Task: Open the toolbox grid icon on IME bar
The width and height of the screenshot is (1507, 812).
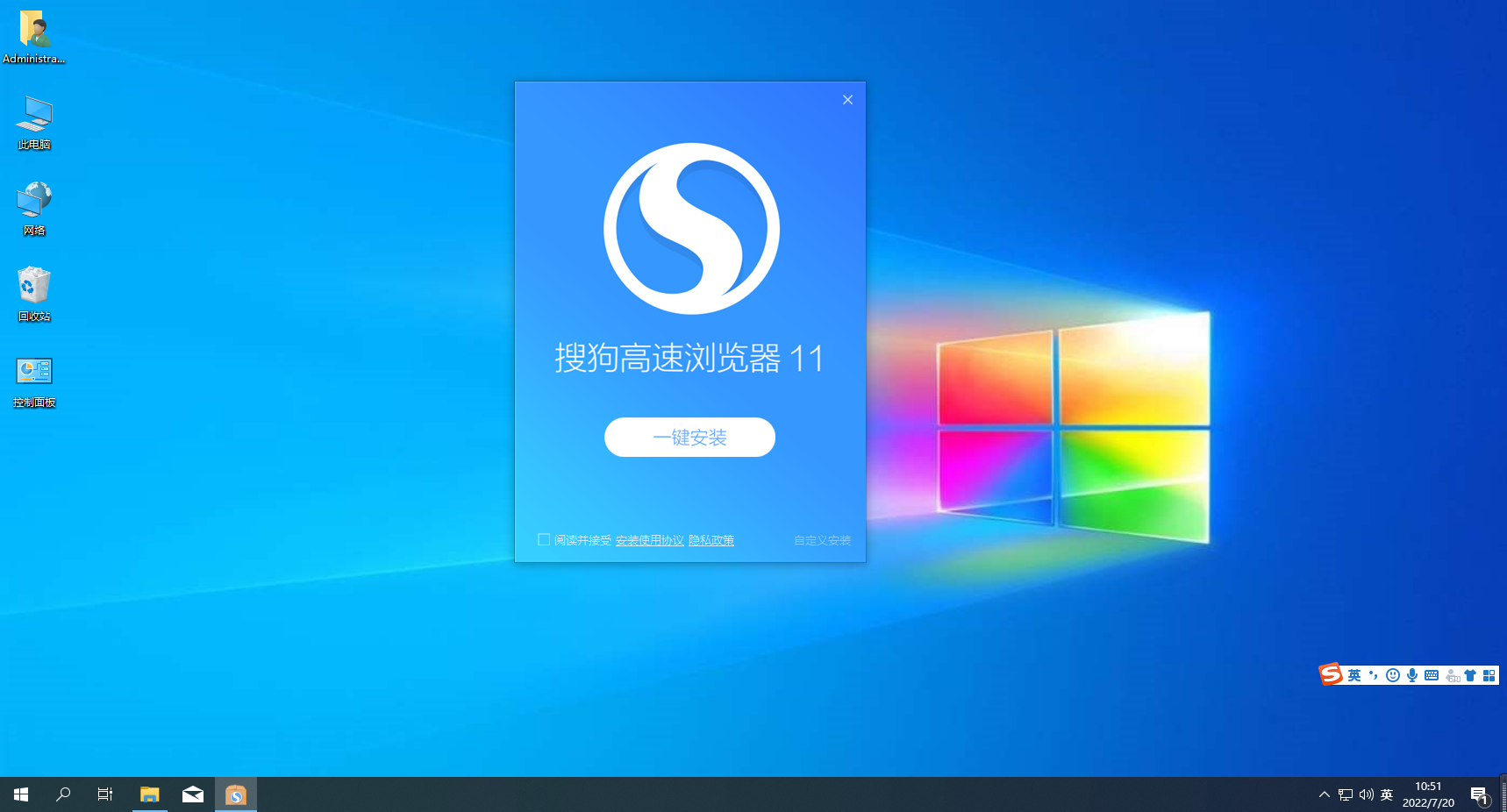Action: 1489,675
